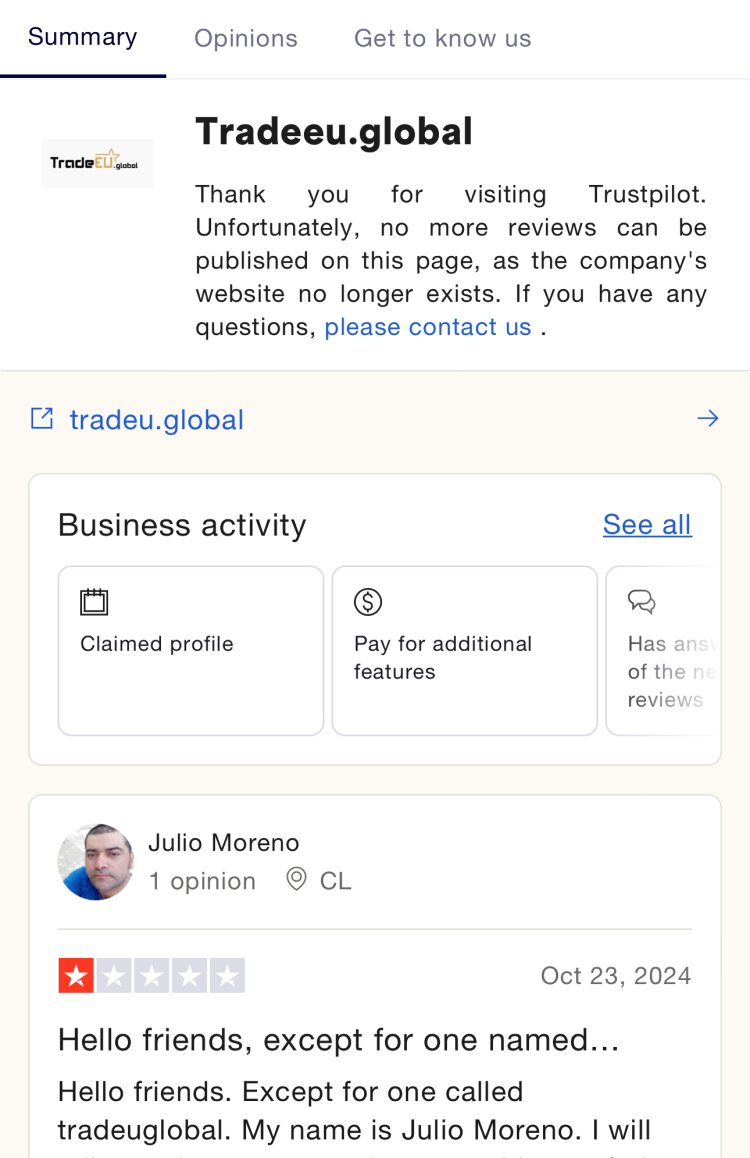Click the location pin icon beside CL
This screenshot has width=750, height=1158.
[x=296, y=879]
